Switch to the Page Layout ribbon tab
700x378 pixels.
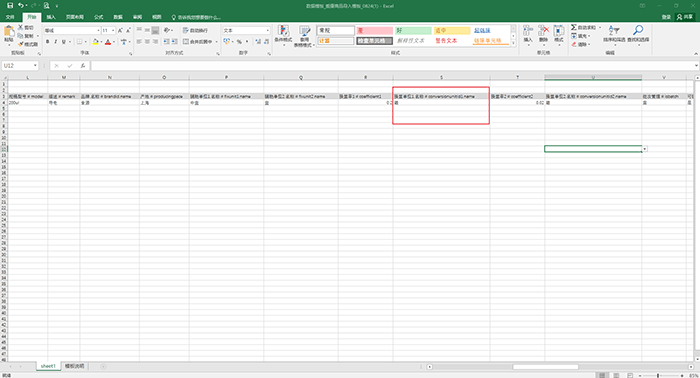click(x=75, y=17)
